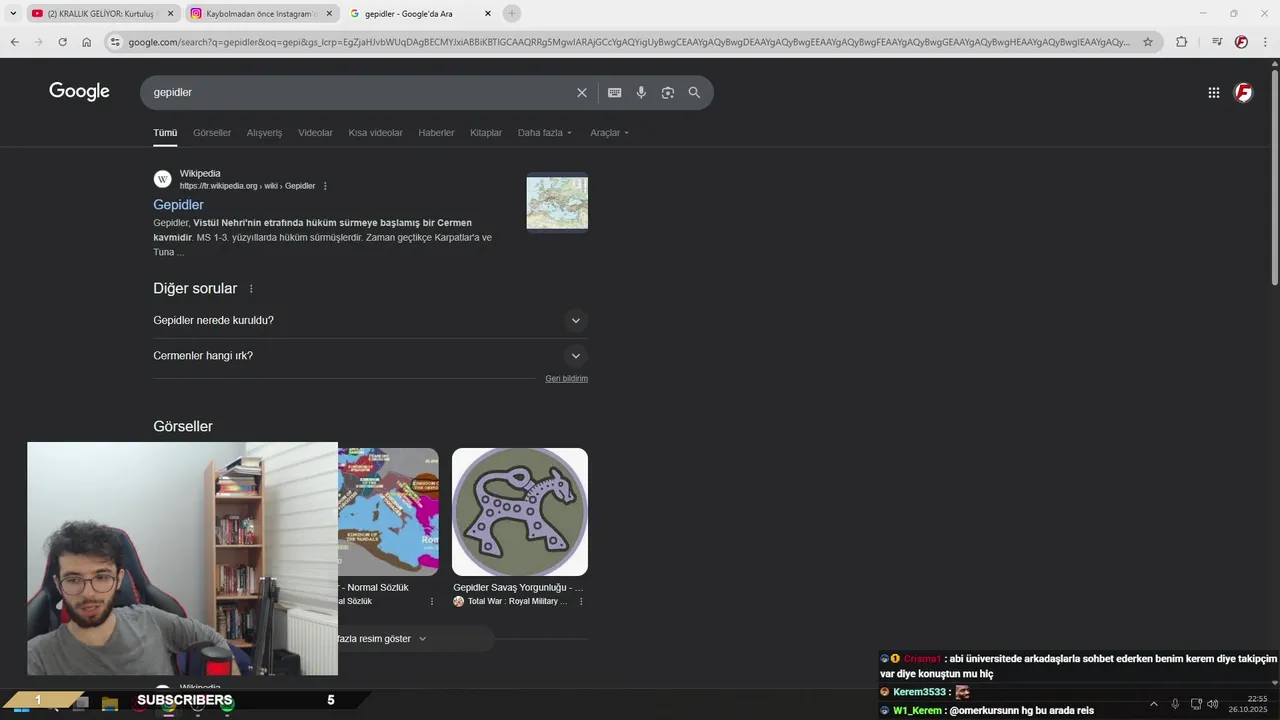Viewport: 1280px width, 720px height.
Task: Open the Google apps grid
Action: coord(1213,92)
